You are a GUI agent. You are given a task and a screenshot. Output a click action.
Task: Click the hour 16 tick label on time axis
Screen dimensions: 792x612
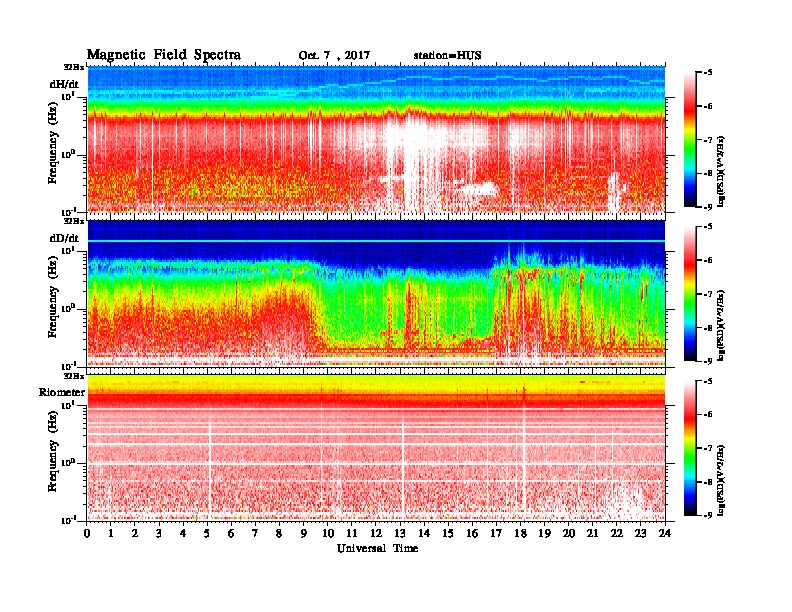pos(472,534)
